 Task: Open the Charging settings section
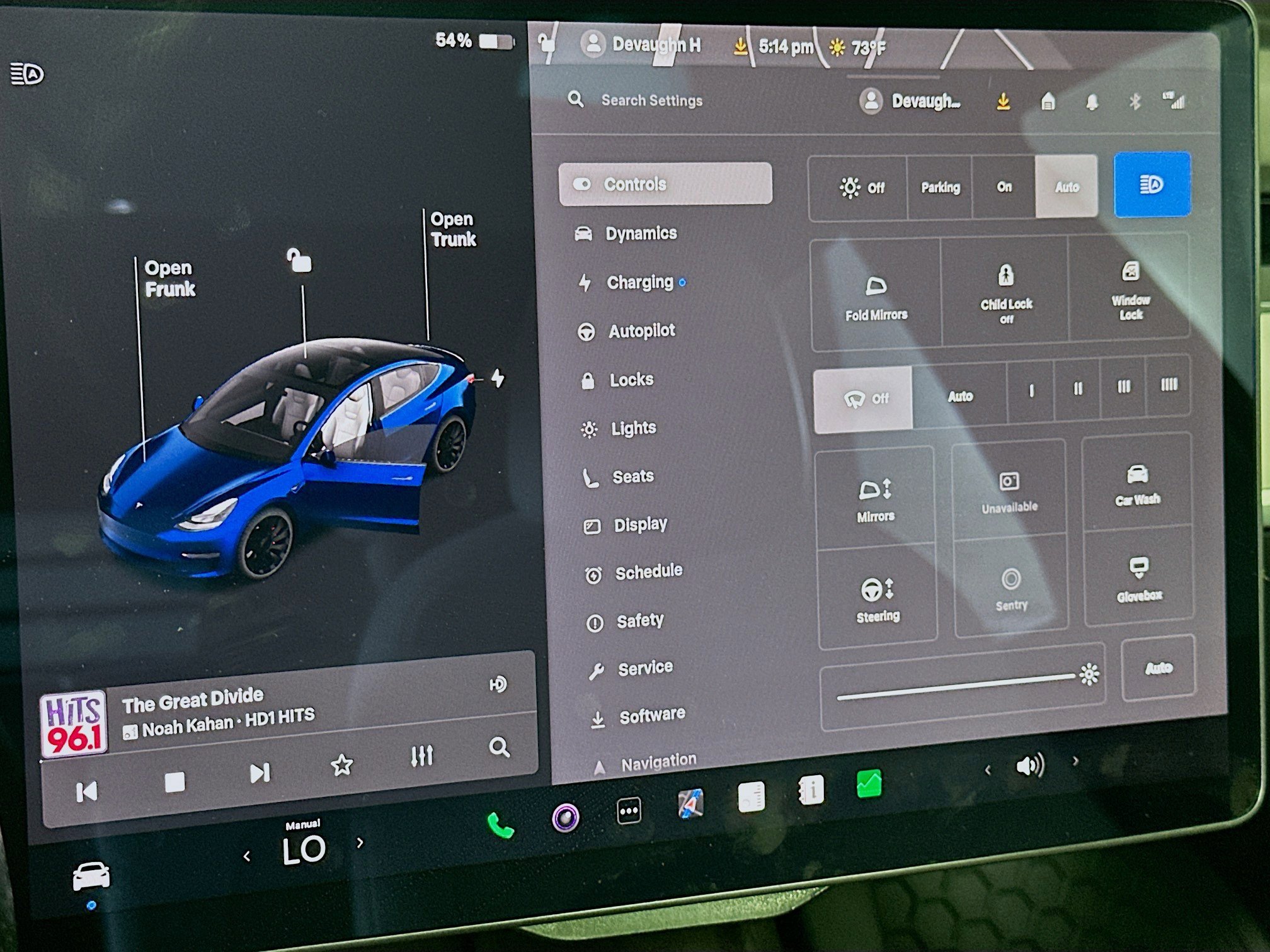tap(639, 283)
